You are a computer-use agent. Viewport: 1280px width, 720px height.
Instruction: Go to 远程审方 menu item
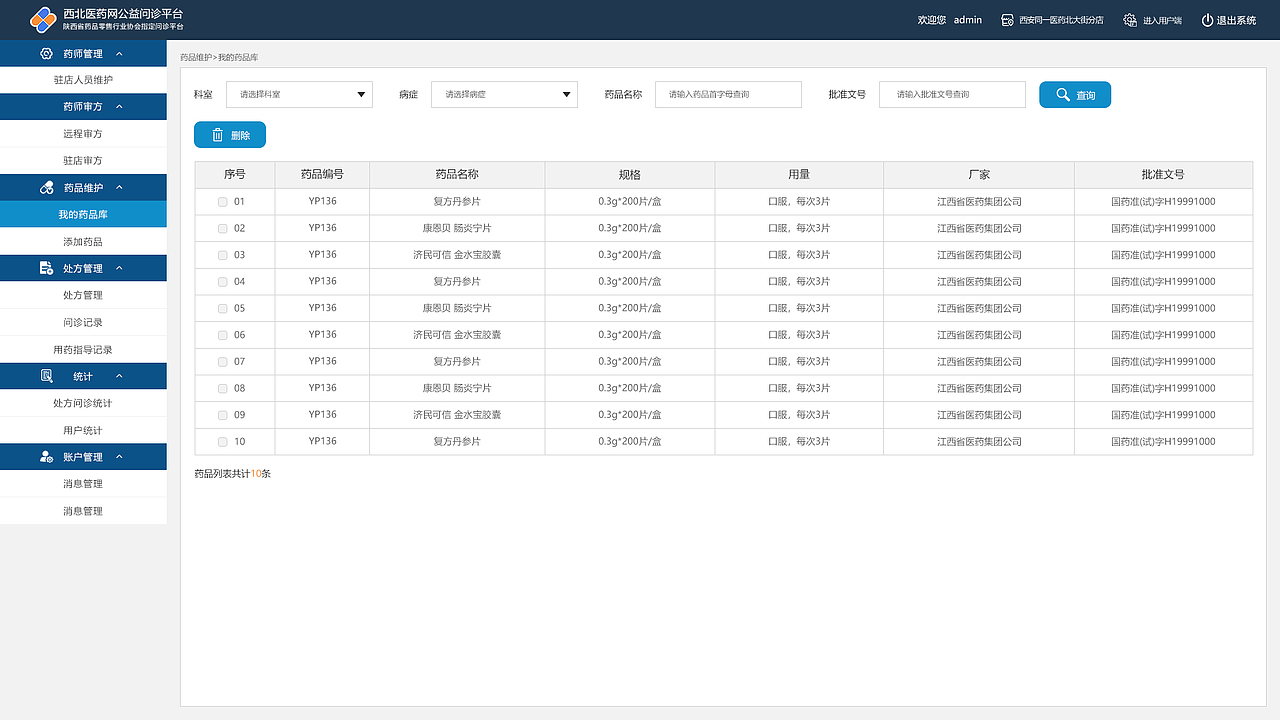(x=83, y=134)
